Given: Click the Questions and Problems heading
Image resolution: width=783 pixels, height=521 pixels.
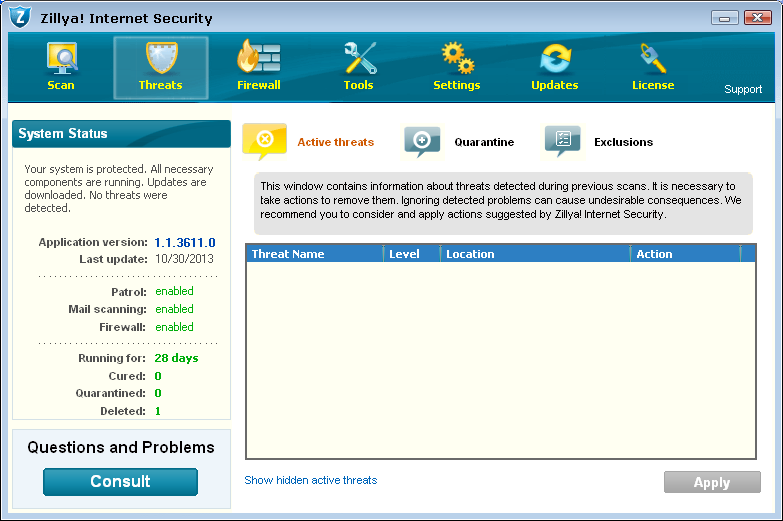Looking at the screenshot, I should point(121,447).
